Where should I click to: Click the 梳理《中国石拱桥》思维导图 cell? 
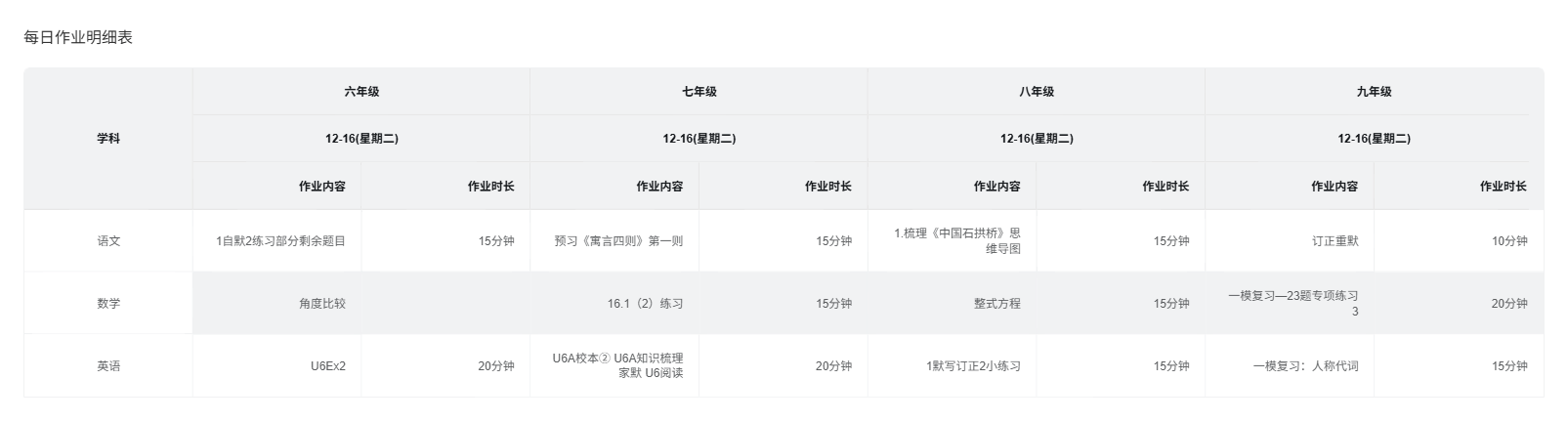click(x=957, y=241)
